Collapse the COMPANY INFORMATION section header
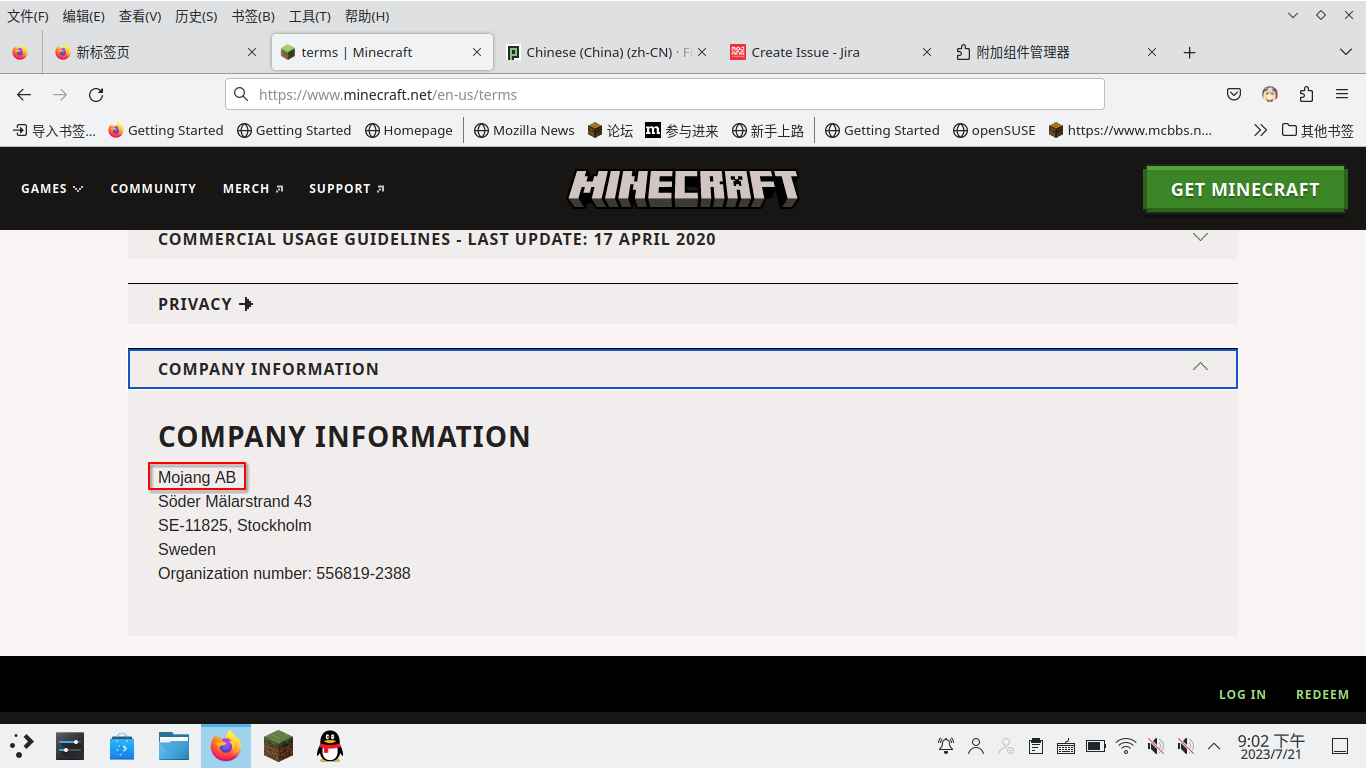The height and width of the screenshot is (768, 1366). click(x=683, y=369)
